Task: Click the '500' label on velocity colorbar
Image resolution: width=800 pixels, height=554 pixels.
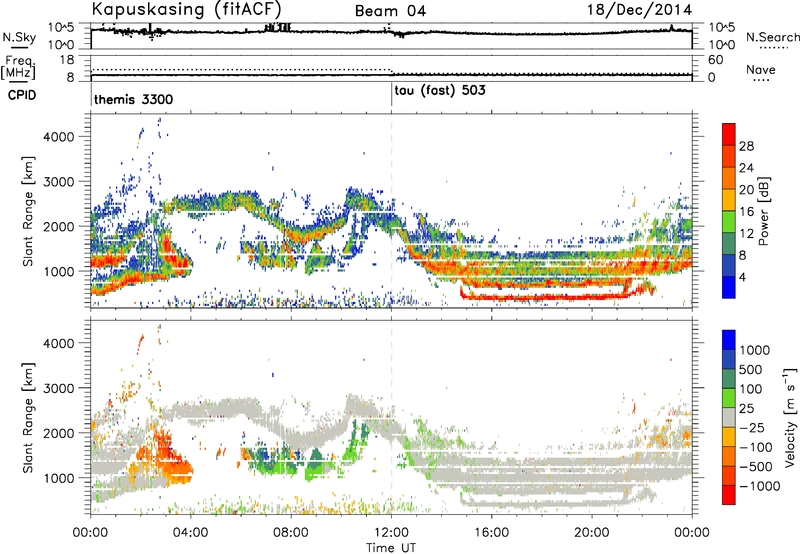Action: (750, 369)
